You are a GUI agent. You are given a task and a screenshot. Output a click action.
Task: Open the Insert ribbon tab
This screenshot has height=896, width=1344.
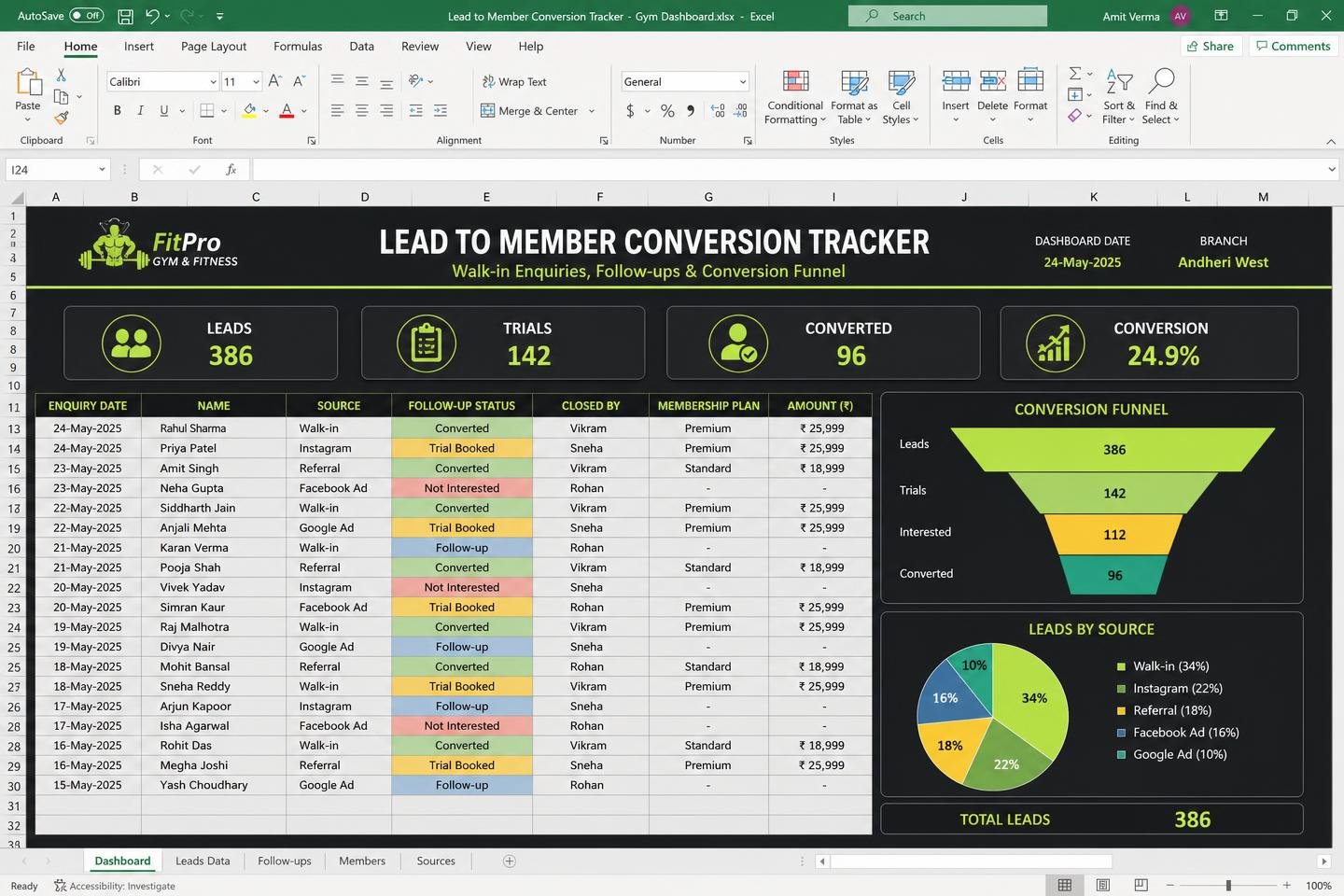pos(139,46)
